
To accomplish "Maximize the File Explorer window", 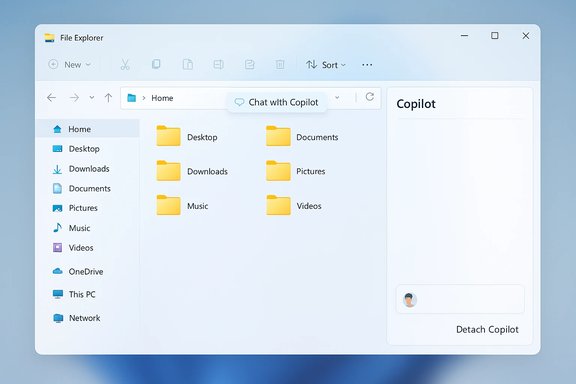I will click(x=495, y=36).
